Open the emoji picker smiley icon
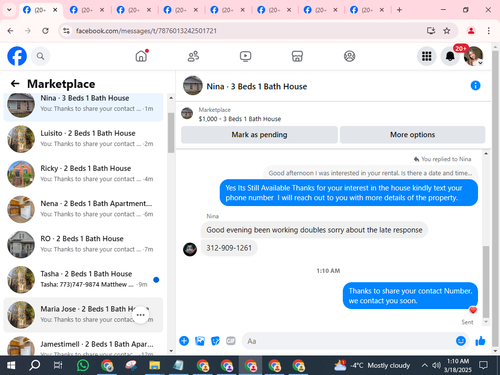Screen dimensions: 500x375 click(x=461, y=341)
